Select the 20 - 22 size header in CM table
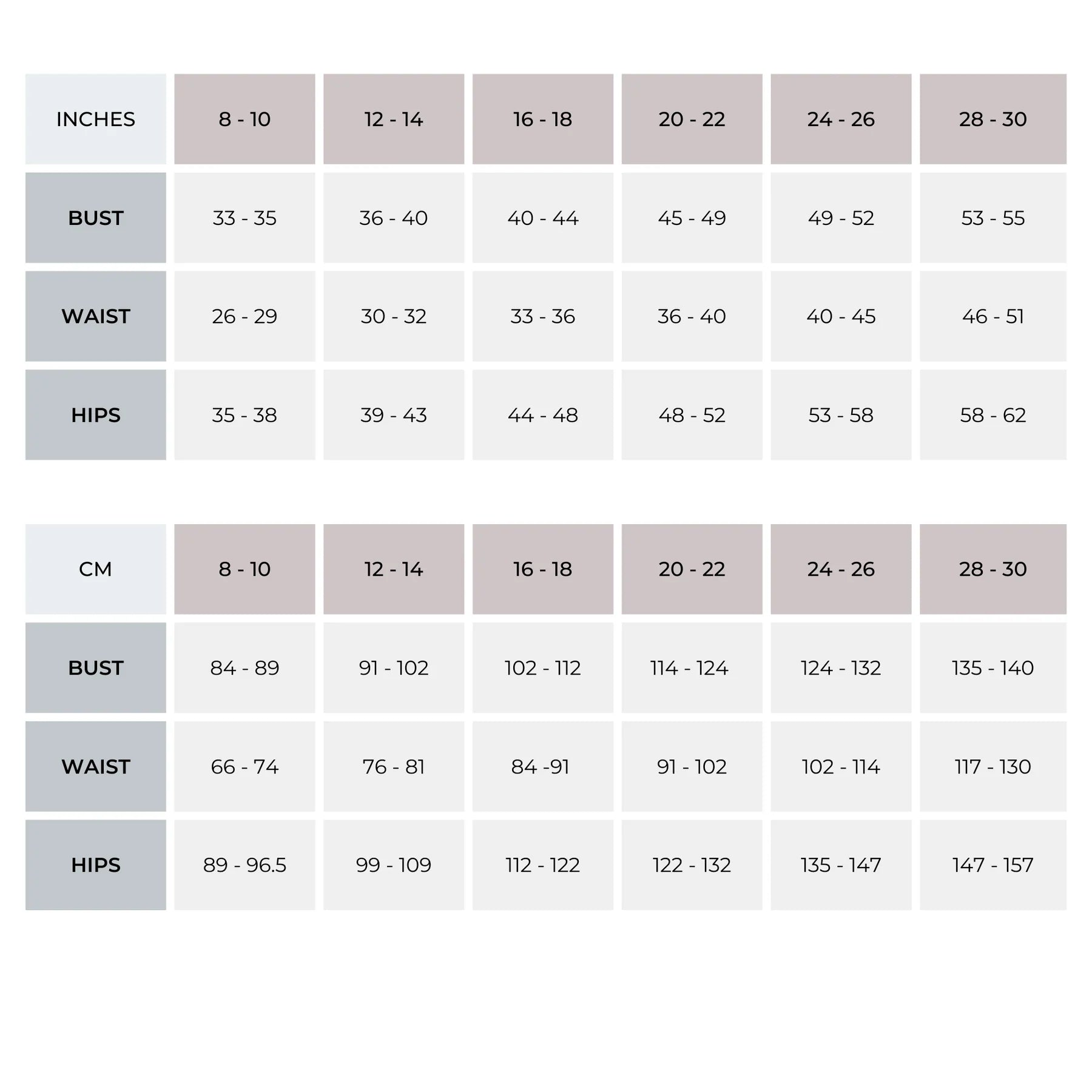This screenshot has width=1092, height=1092. [692, 569]
